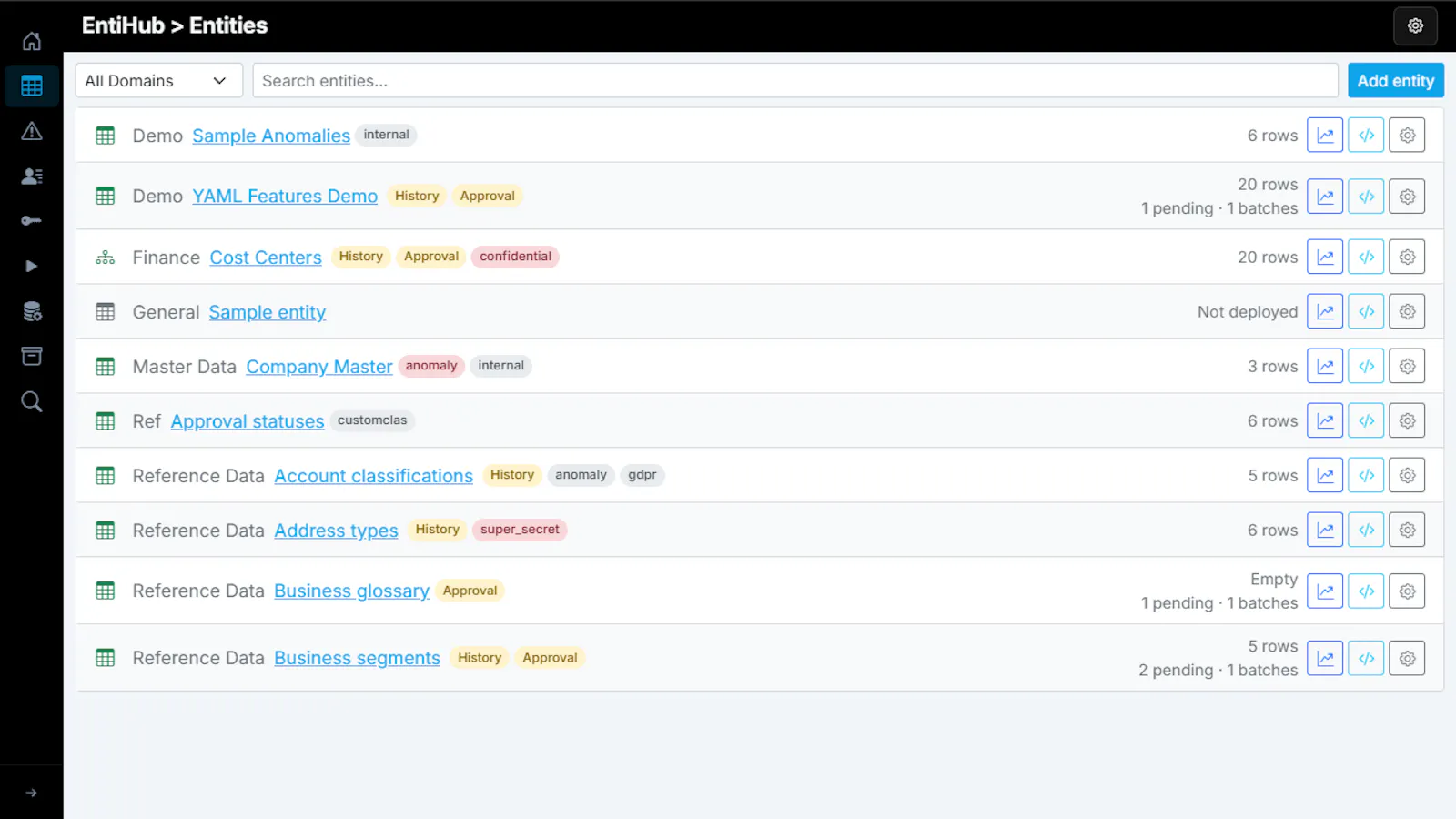This screenshot has height=819, width=1456.
Task: Open code icon for Account classifications
Action: click(1366, 475)
